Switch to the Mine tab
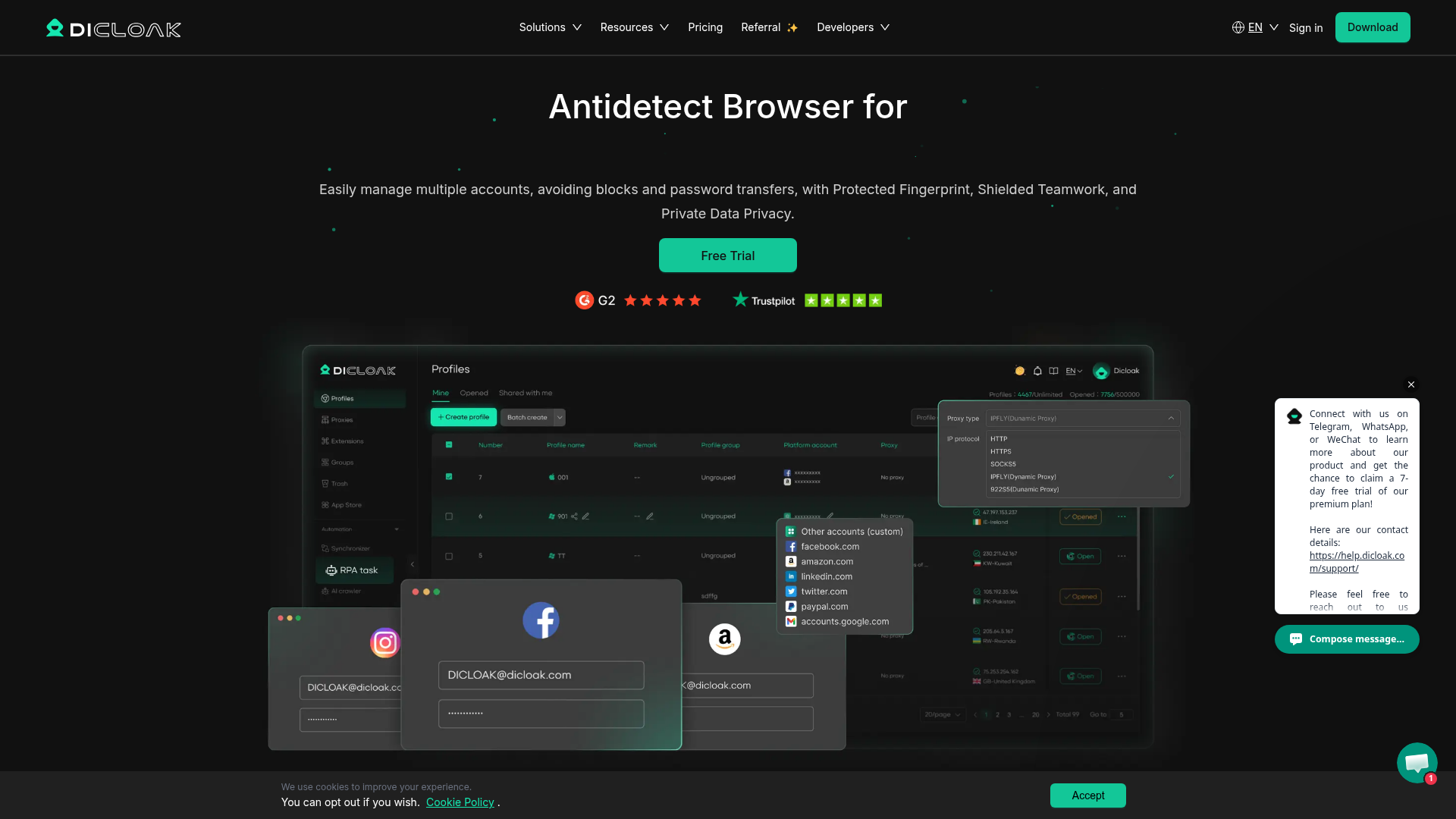Image resolution: width=1456 pixels, height=819 pixels. pyautogui.click(x=441, y=393)
